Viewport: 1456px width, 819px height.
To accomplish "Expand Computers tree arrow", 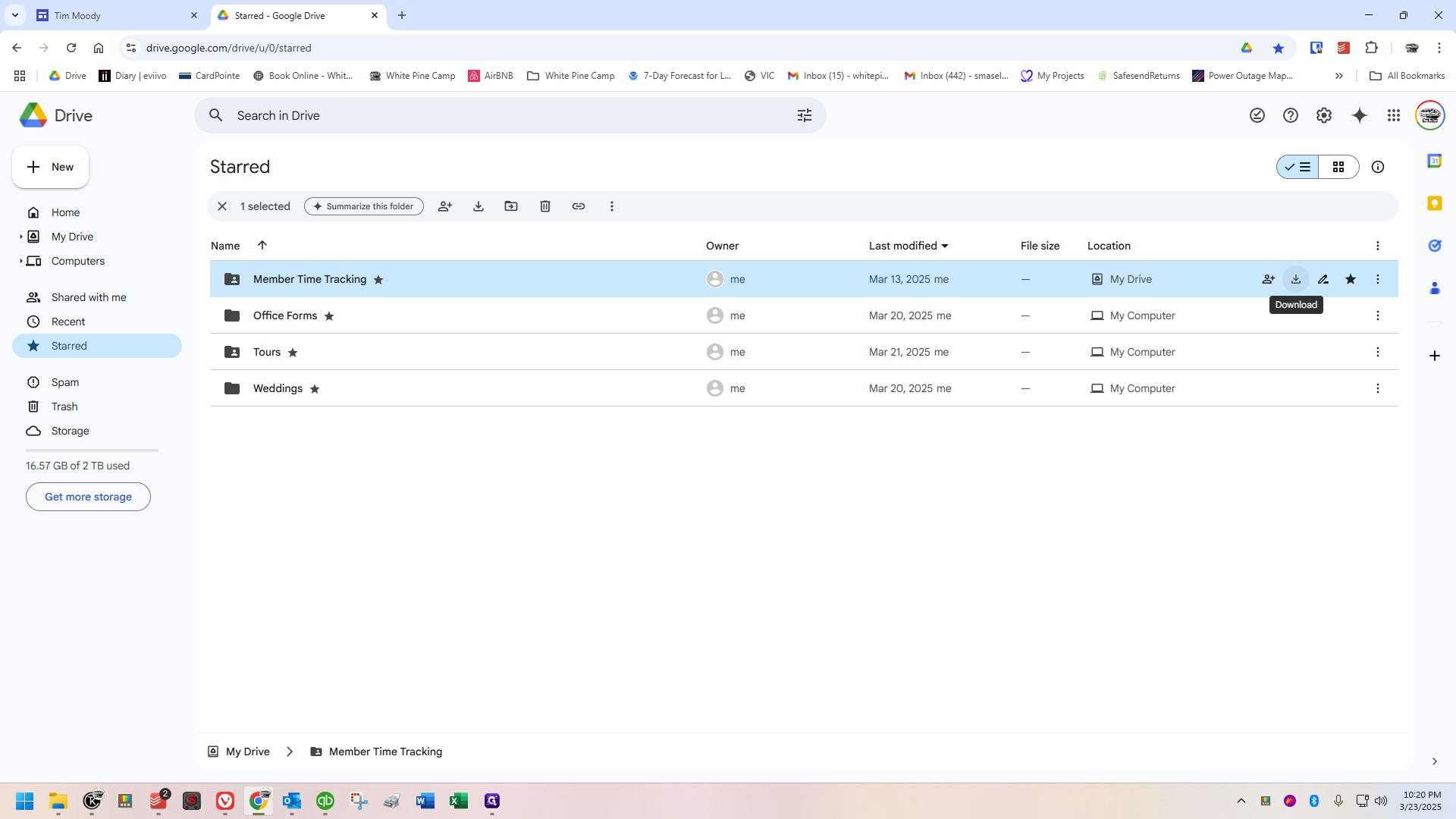I will (20, 261).
